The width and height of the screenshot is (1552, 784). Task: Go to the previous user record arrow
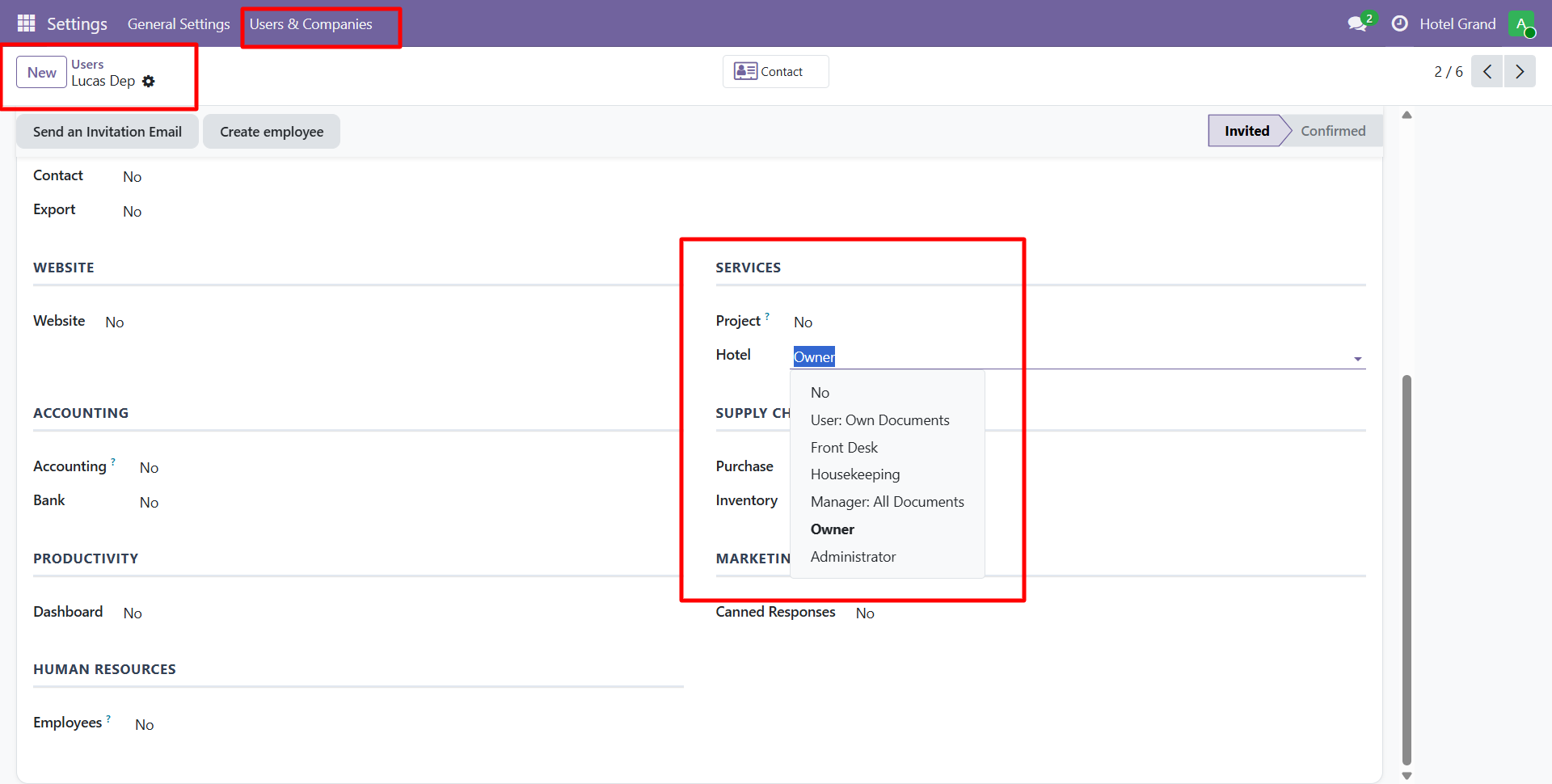1487,72
